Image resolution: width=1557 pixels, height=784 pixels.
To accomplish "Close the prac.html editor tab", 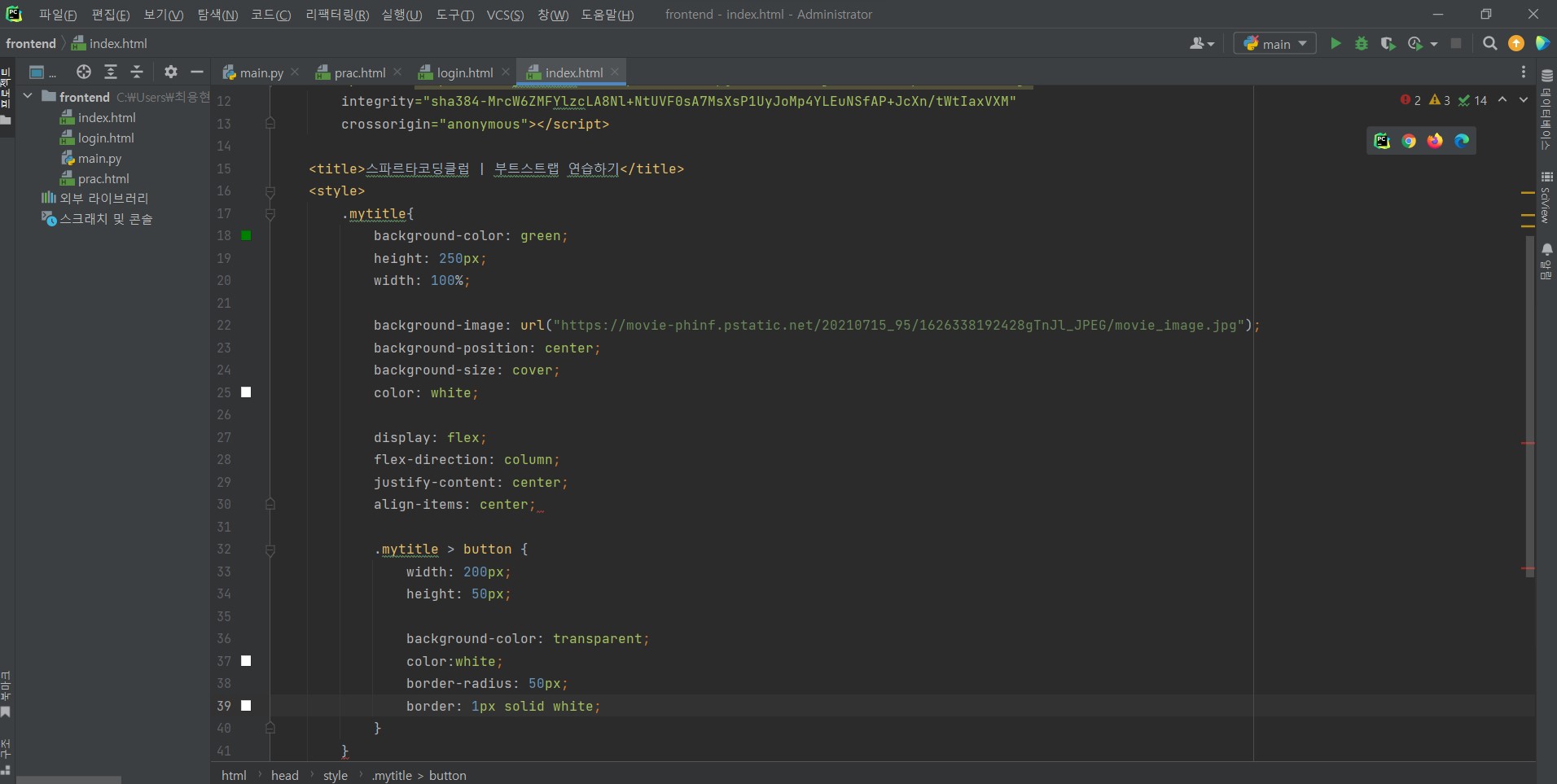I will 397,72.
